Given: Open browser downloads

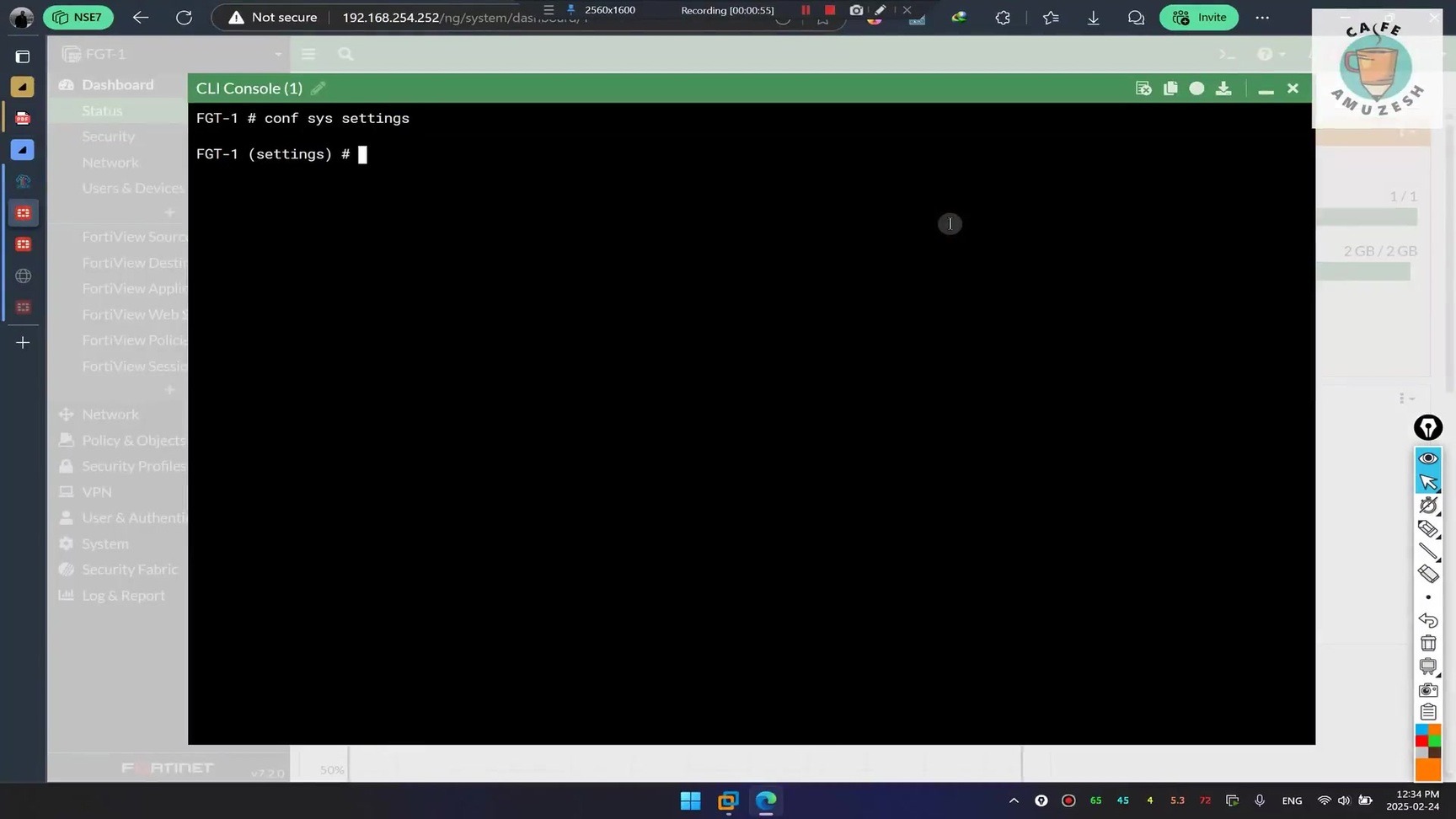Looking at the screenshot, I should (1094, 17).
